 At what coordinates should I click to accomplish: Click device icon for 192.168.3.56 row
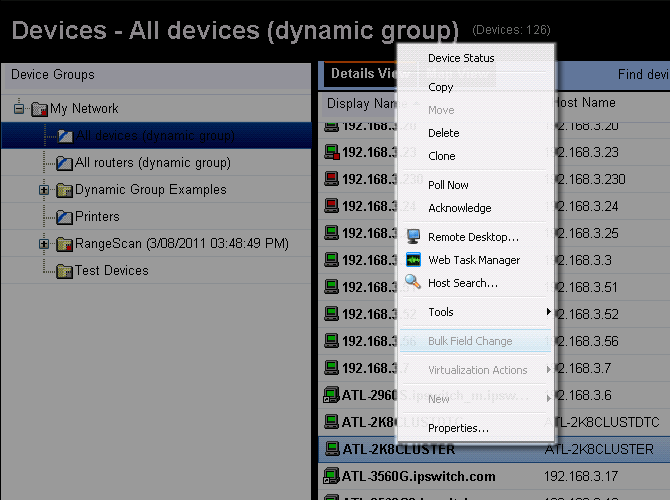pos(332,341)
